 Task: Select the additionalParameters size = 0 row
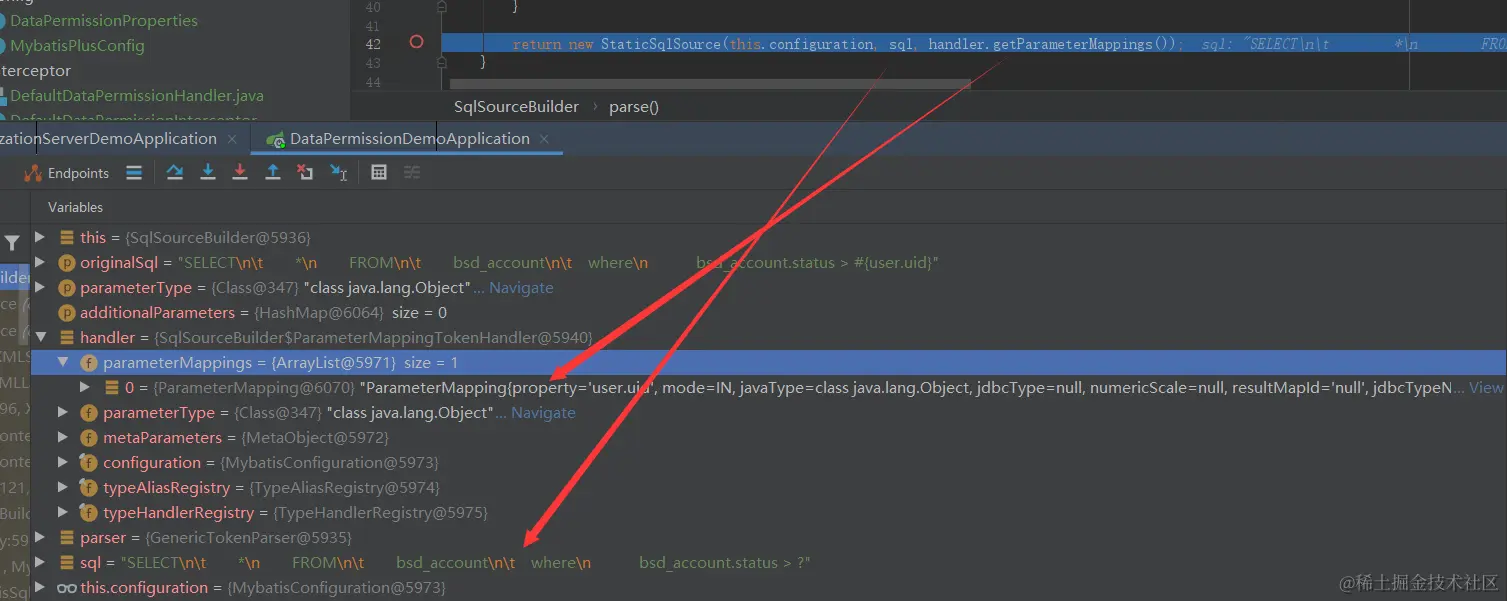pyautogui.click(x=768, y=312)
